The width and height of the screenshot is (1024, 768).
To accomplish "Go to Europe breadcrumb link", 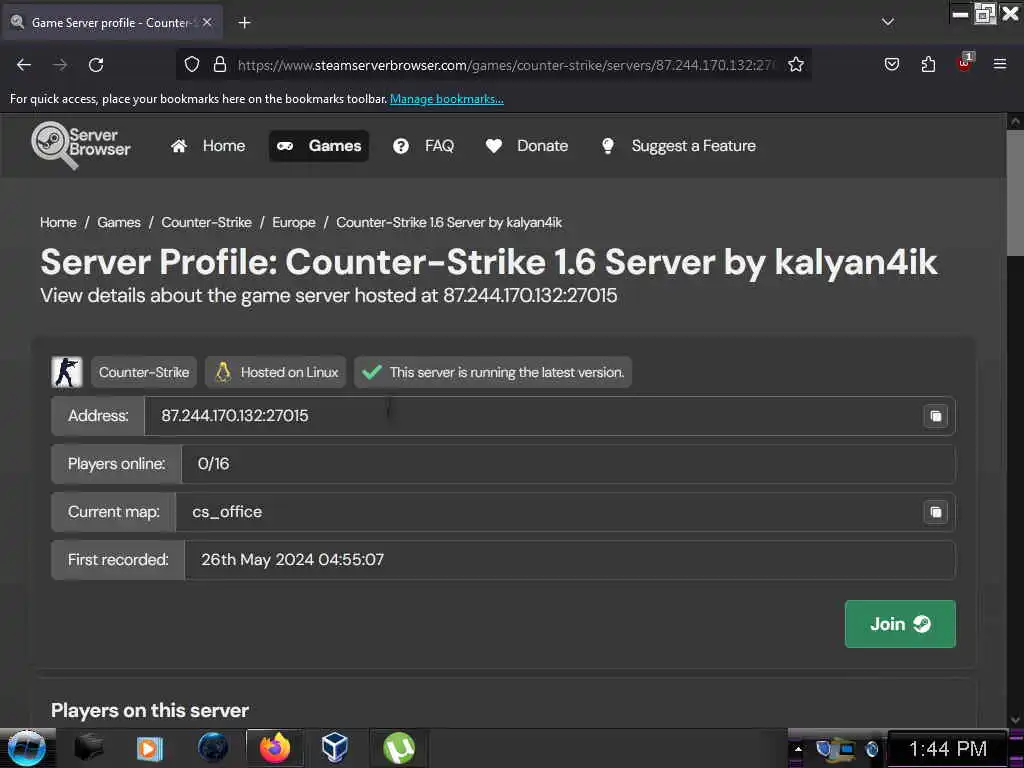I will click(294, 222).
